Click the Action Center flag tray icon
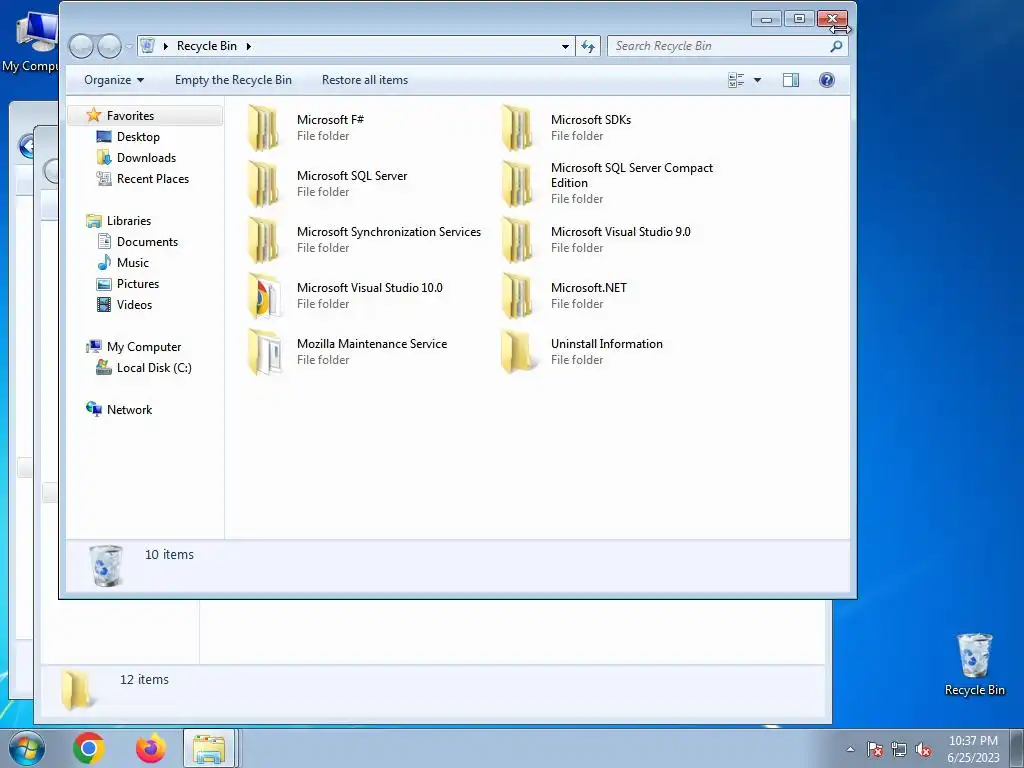 [x=875, y=749]
